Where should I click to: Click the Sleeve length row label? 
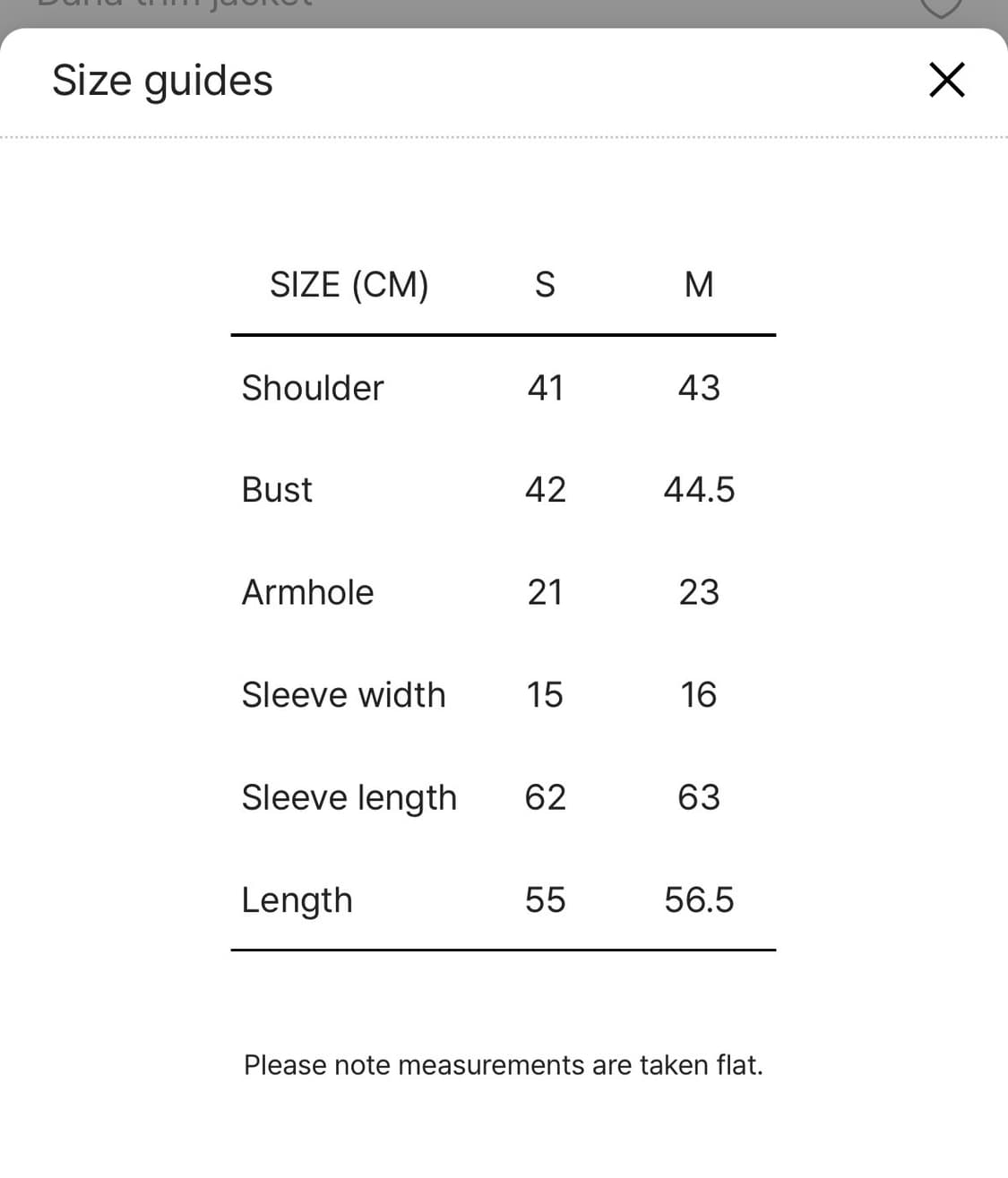349,797
